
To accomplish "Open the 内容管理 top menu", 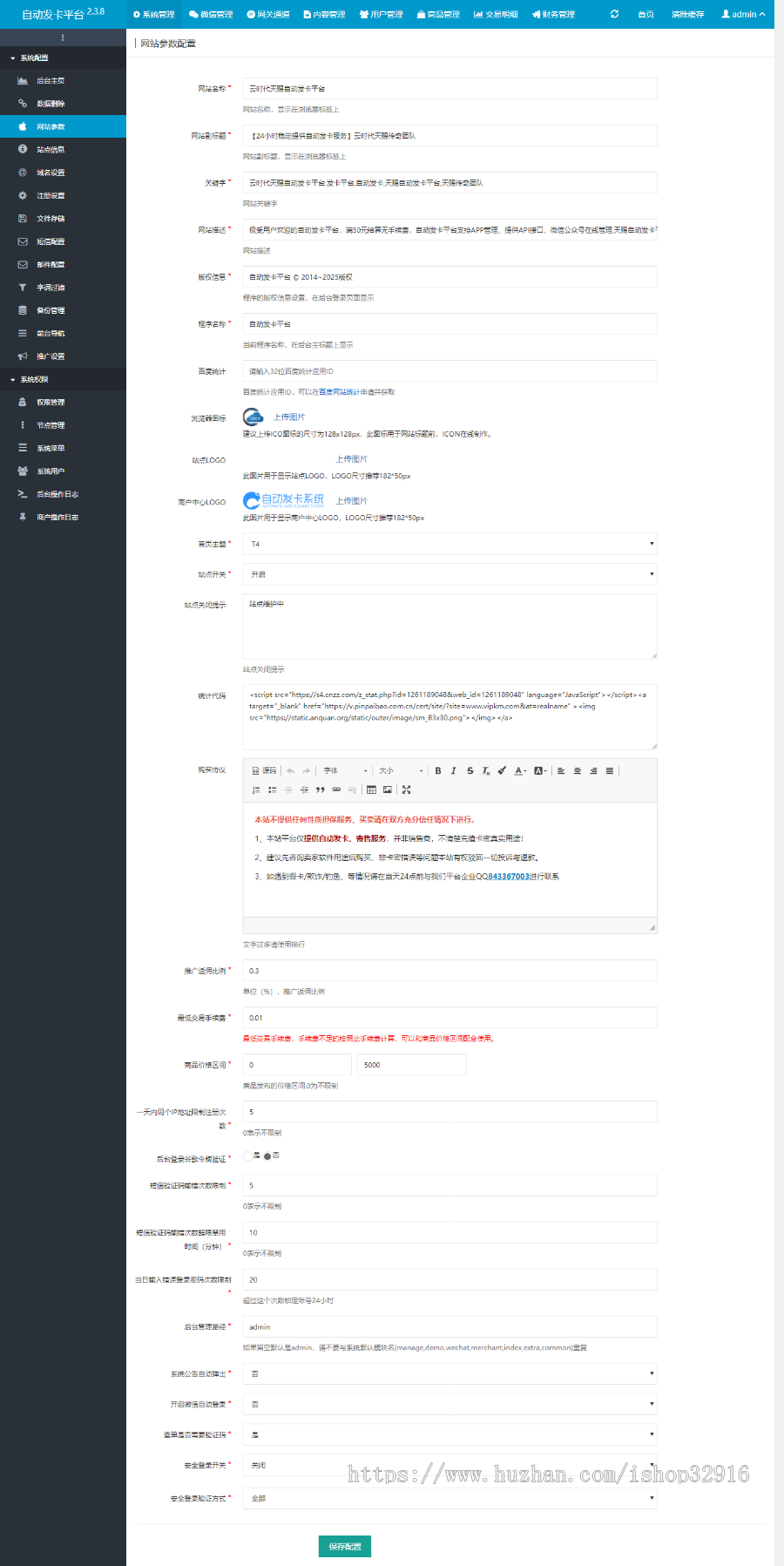I will click(x=324, y=14).
